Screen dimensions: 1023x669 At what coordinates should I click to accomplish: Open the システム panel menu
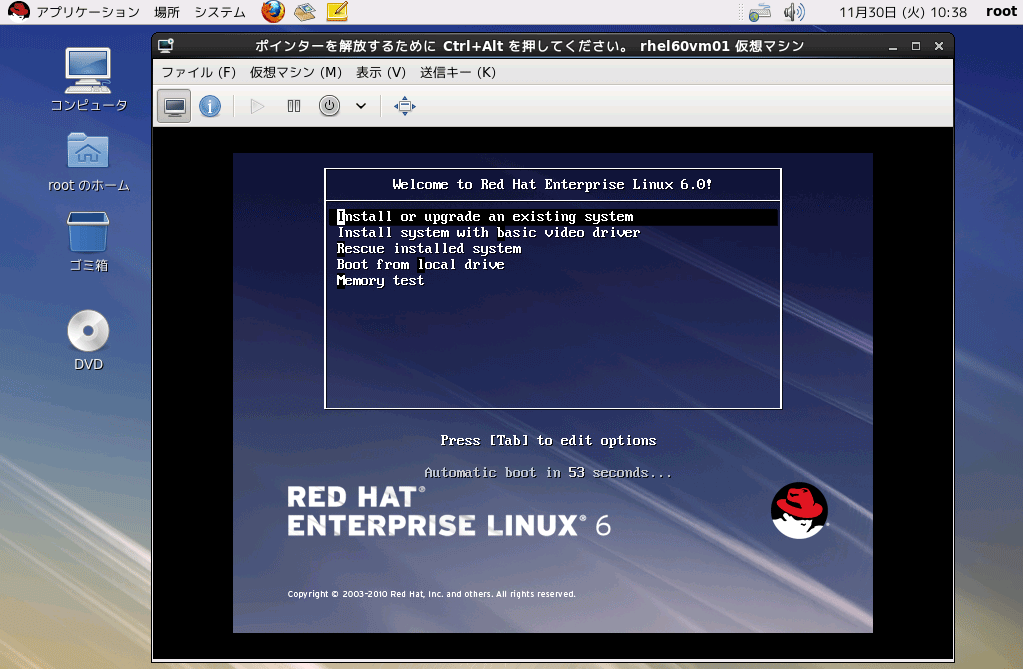pos(220,12)
